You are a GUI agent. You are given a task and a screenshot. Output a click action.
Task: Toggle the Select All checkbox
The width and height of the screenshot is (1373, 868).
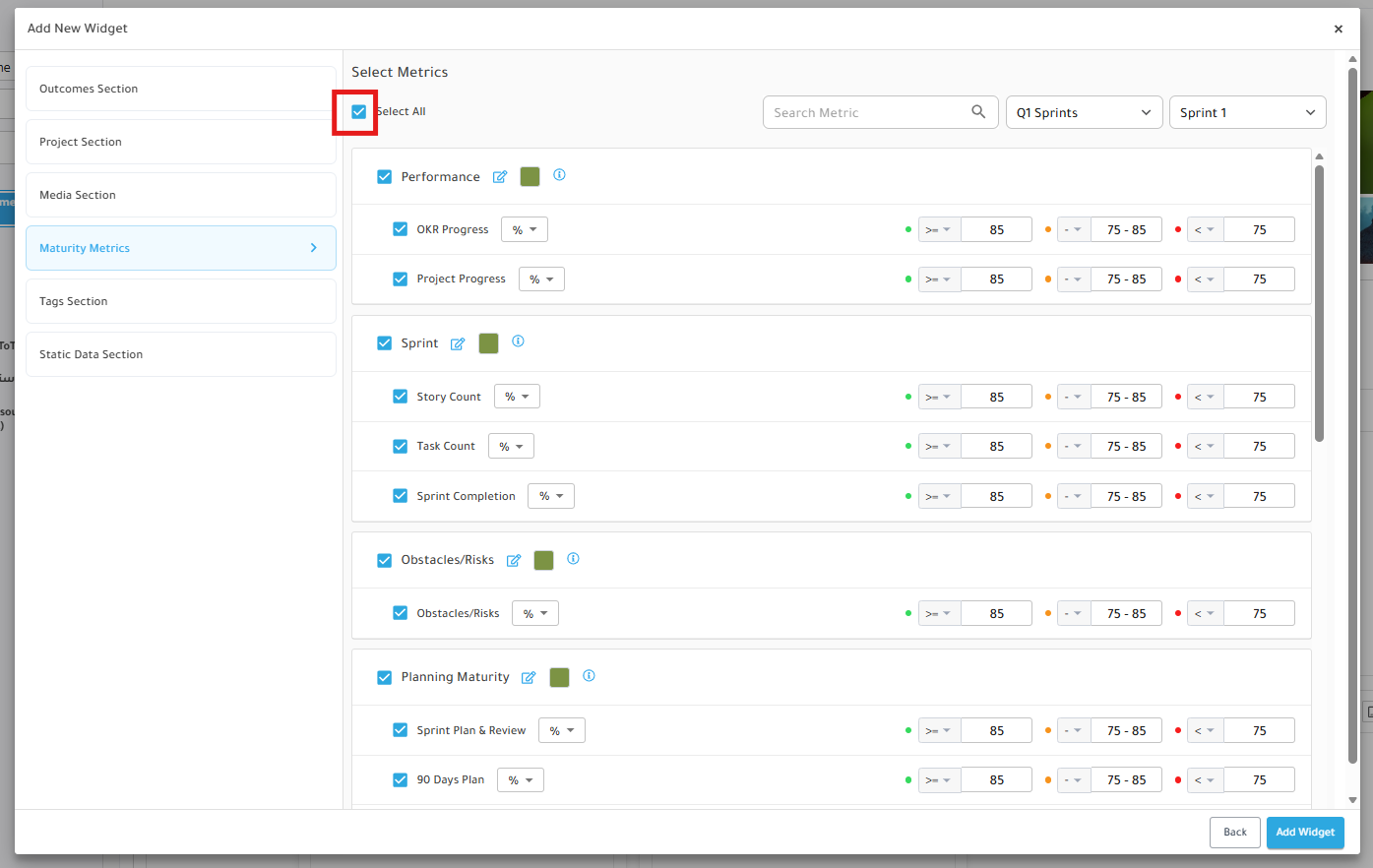[x=359, y=111]
